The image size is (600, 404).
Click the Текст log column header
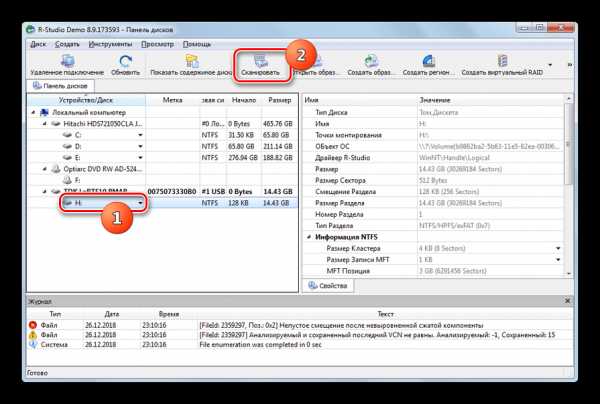(x=385, y=314)
